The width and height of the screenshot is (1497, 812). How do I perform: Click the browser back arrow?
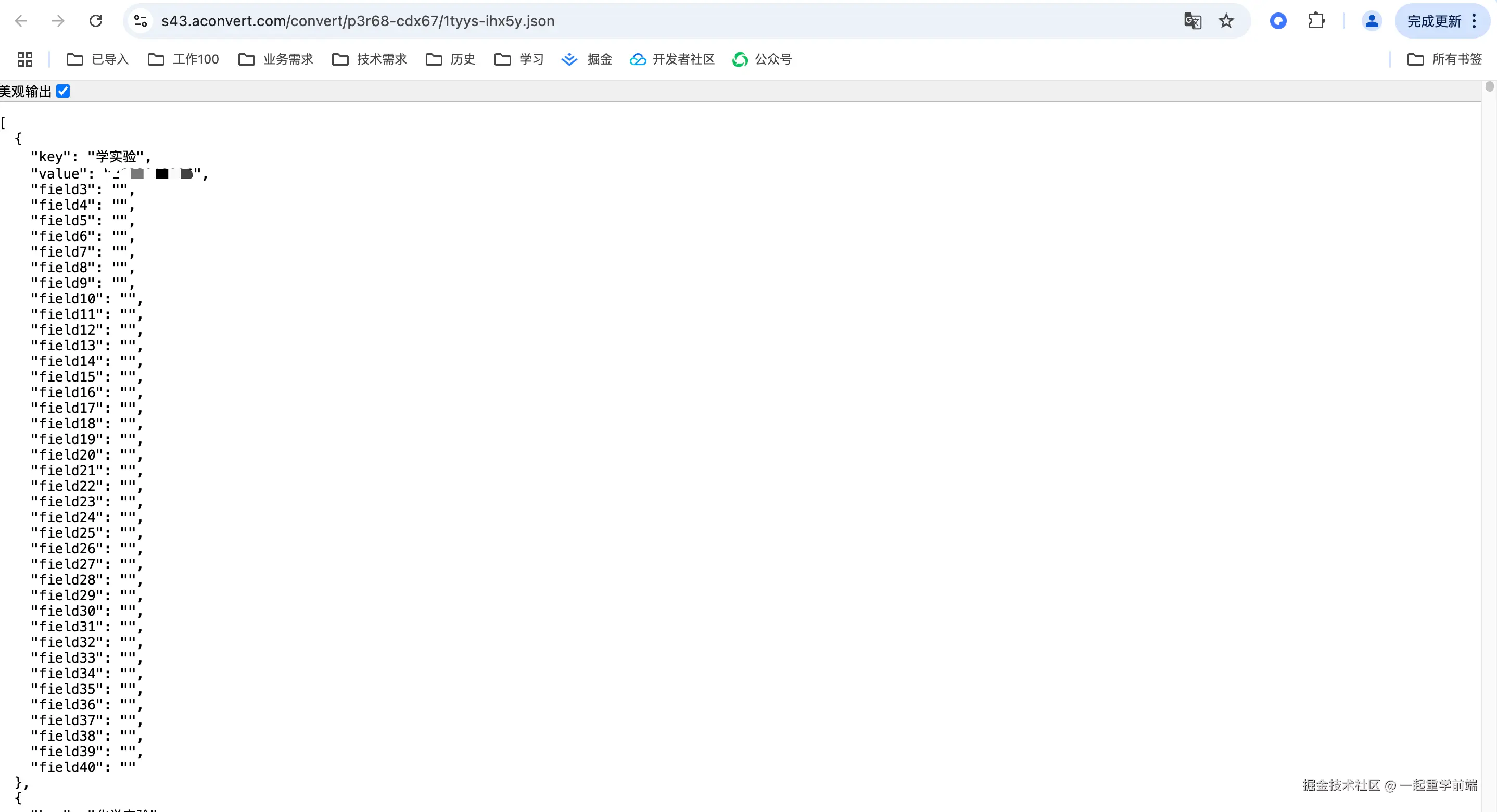point(21,21)
